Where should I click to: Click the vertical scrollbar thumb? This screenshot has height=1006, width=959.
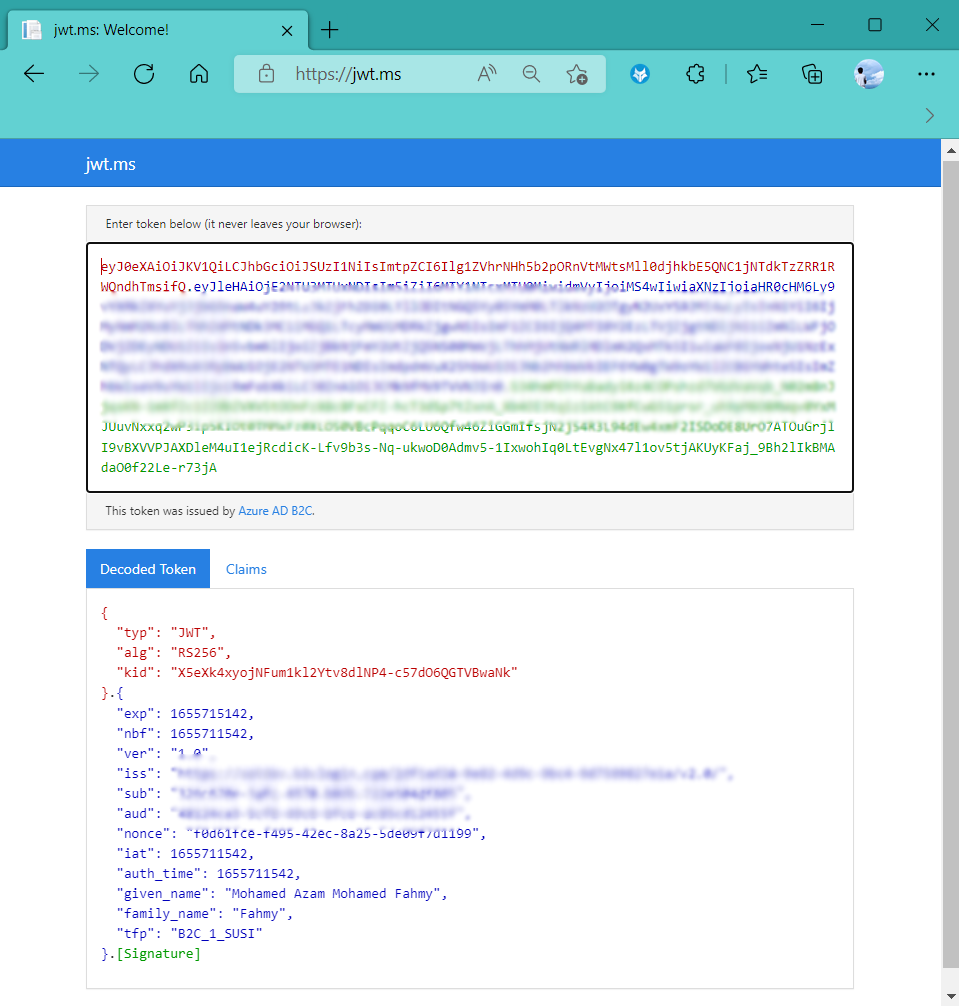pyautogui.click(x=951, y=563)
